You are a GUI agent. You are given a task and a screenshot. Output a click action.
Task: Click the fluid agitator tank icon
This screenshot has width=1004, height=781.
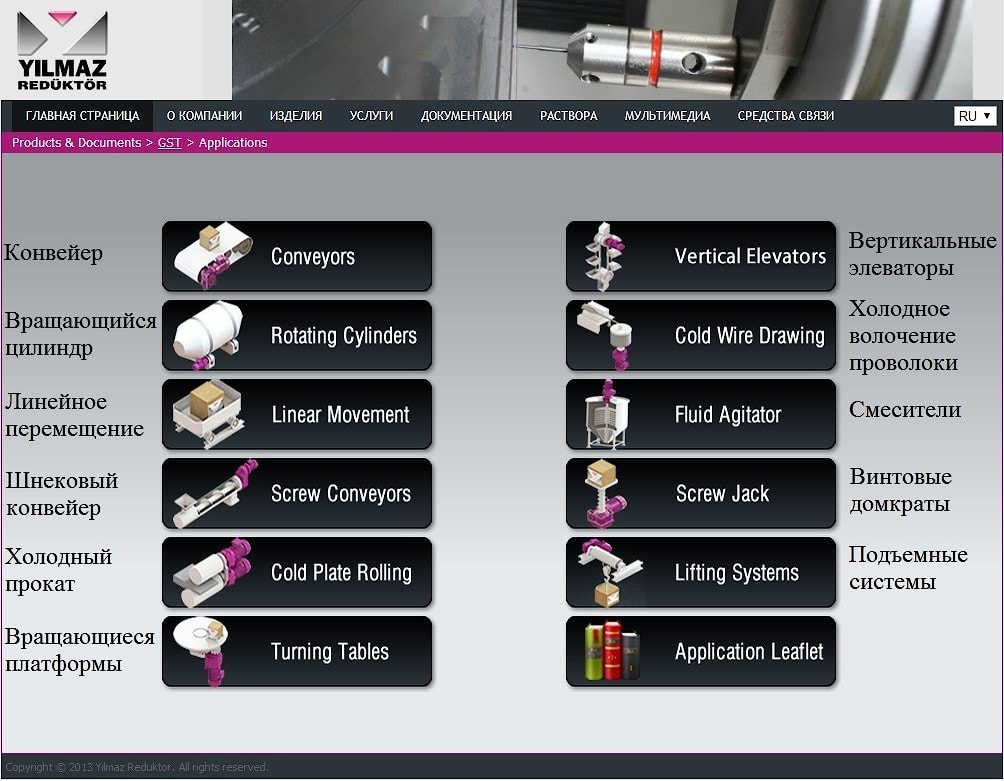tap(606, 414)
